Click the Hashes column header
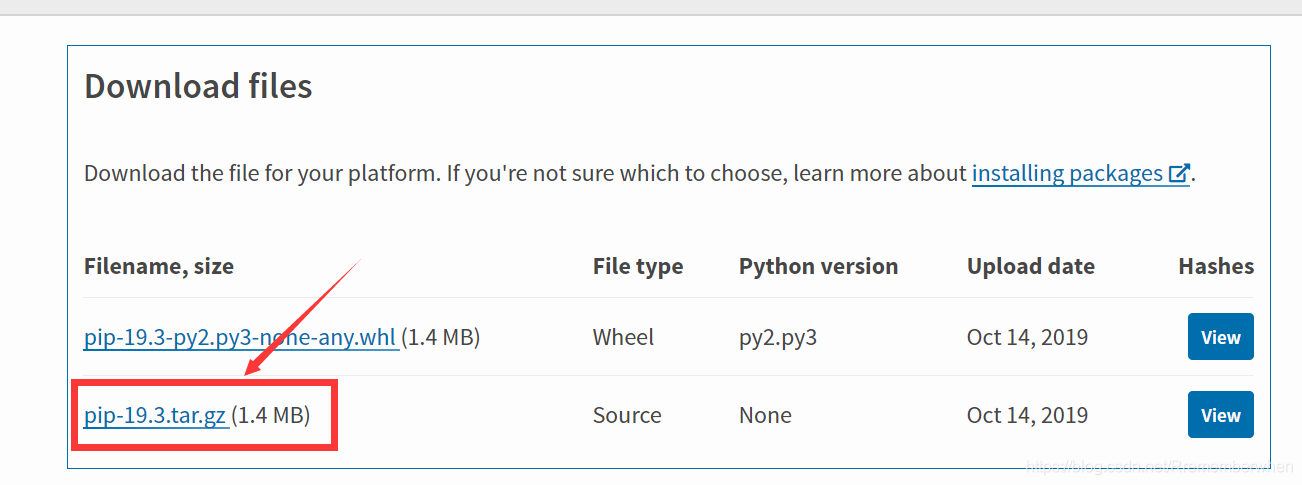 (1216, 267)
